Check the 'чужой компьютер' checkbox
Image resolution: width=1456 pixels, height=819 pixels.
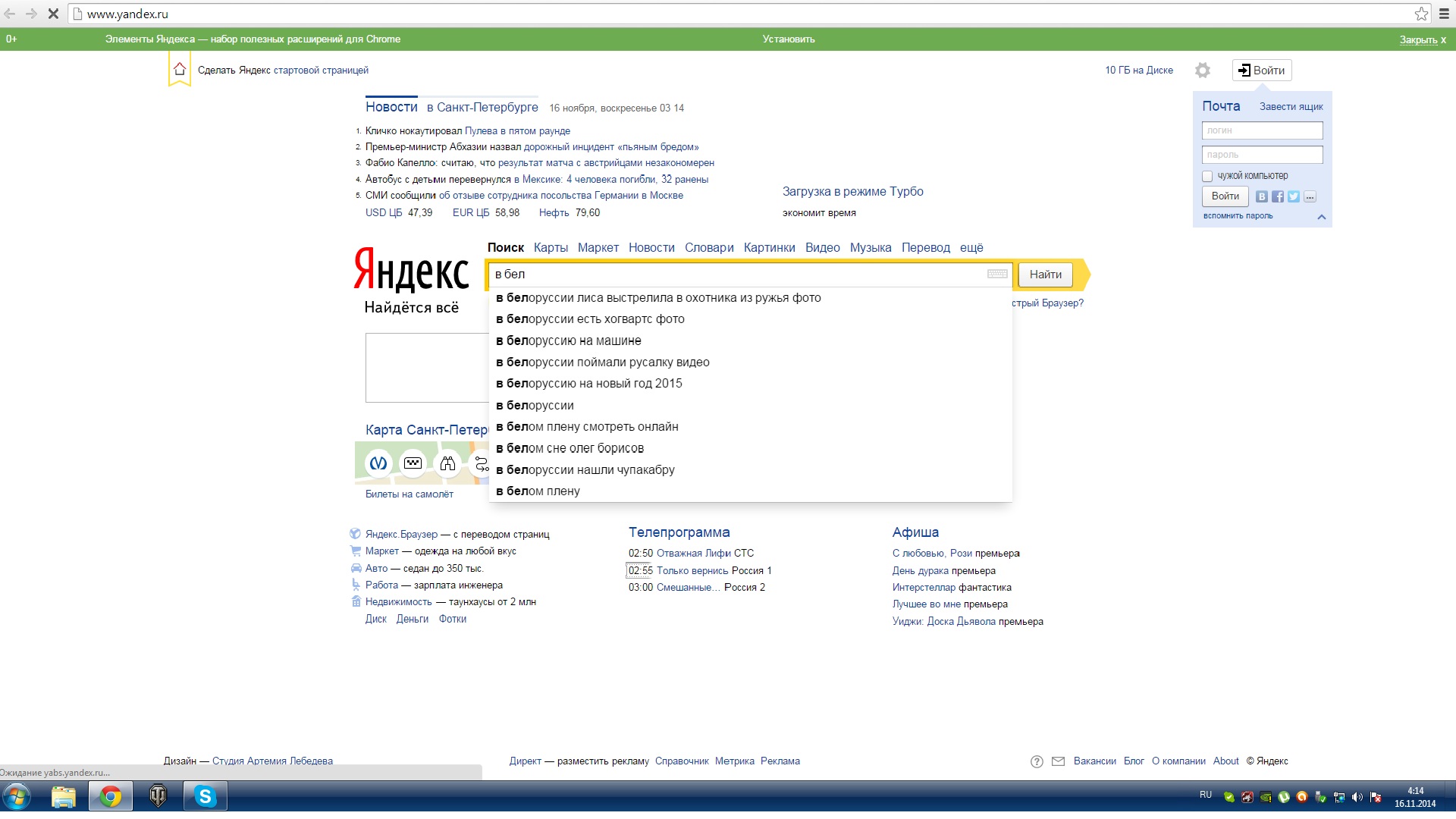1207,176
